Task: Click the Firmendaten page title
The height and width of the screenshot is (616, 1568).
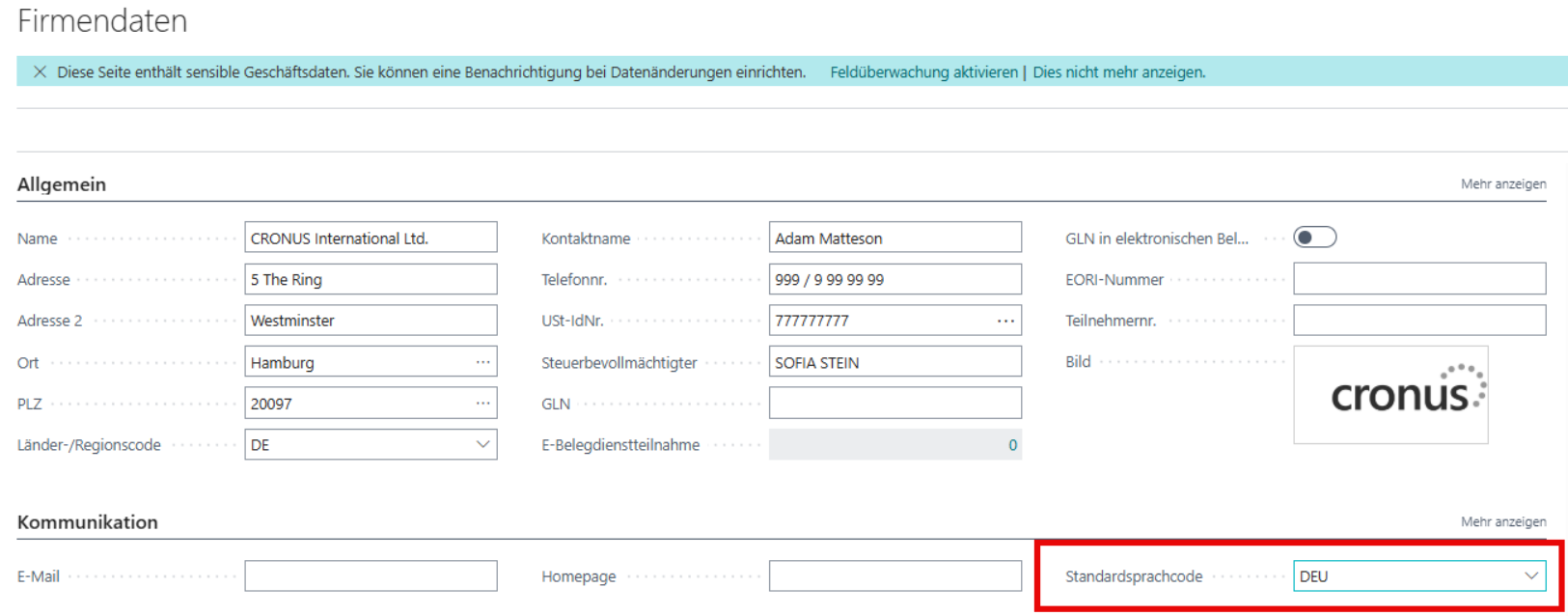Action: tap(102, 21)
